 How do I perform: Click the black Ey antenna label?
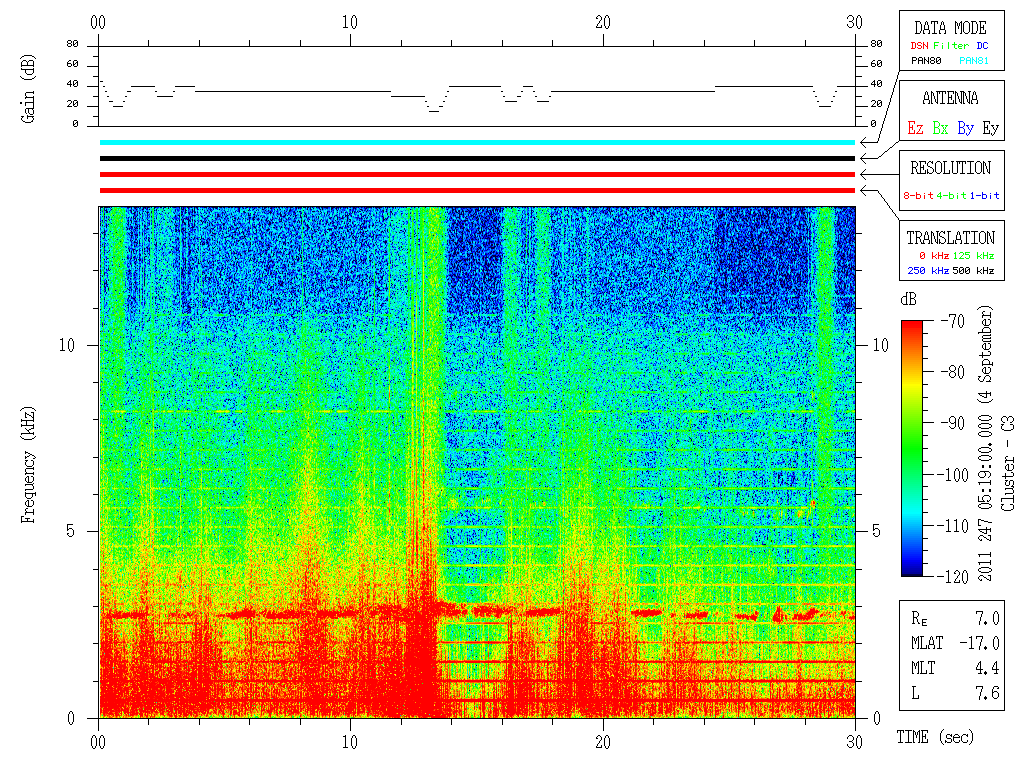tap(991, 128)
